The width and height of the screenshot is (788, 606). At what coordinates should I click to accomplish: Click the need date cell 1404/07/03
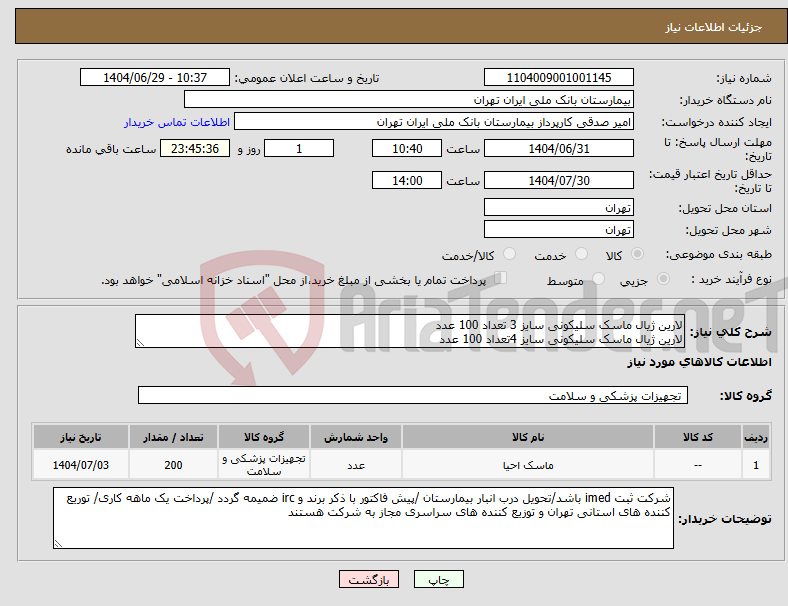(x=81, y=465)
